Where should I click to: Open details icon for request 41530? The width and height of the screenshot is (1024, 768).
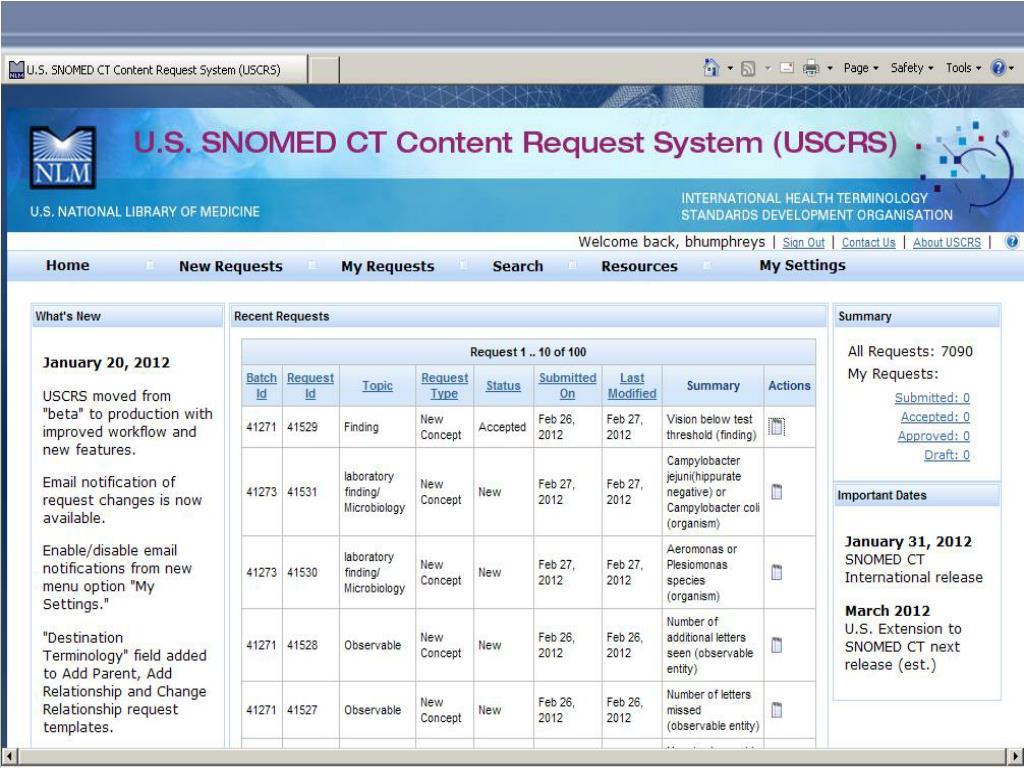click(x=776, y=572)
